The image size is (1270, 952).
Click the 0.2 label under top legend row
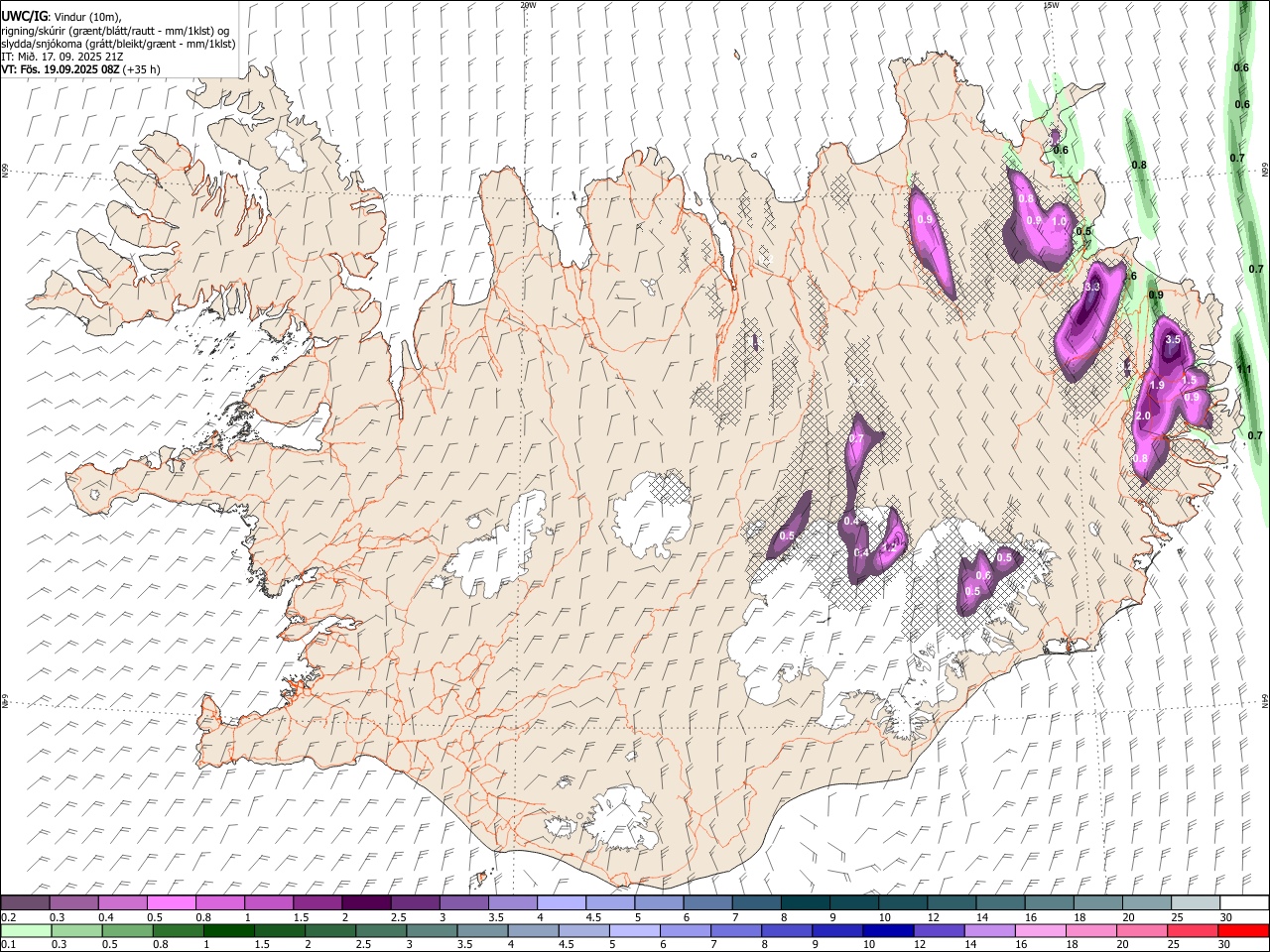(x=9, y=917)
